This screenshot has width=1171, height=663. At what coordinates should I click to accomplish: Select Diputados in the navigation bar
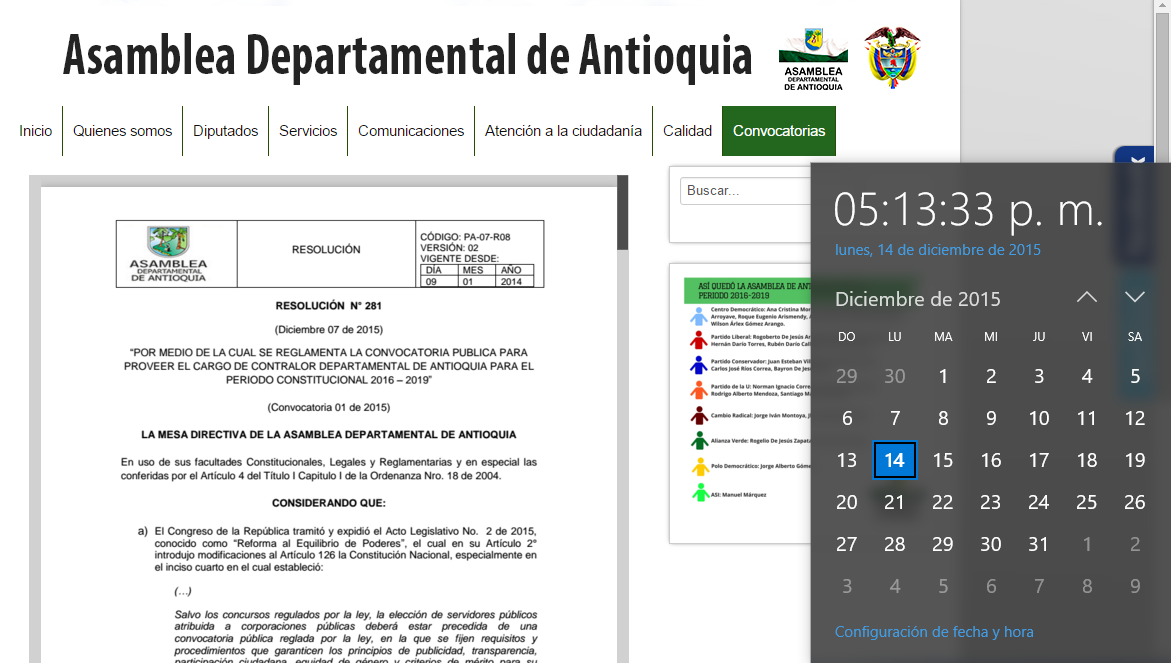pyautogui.click(x=225, y=131)
